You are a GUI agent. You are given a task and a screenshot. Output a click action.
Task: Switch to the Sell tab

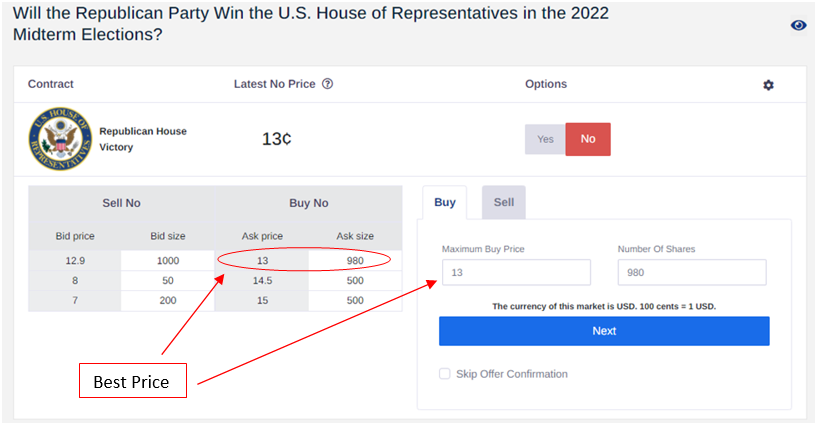click(504, 202)
